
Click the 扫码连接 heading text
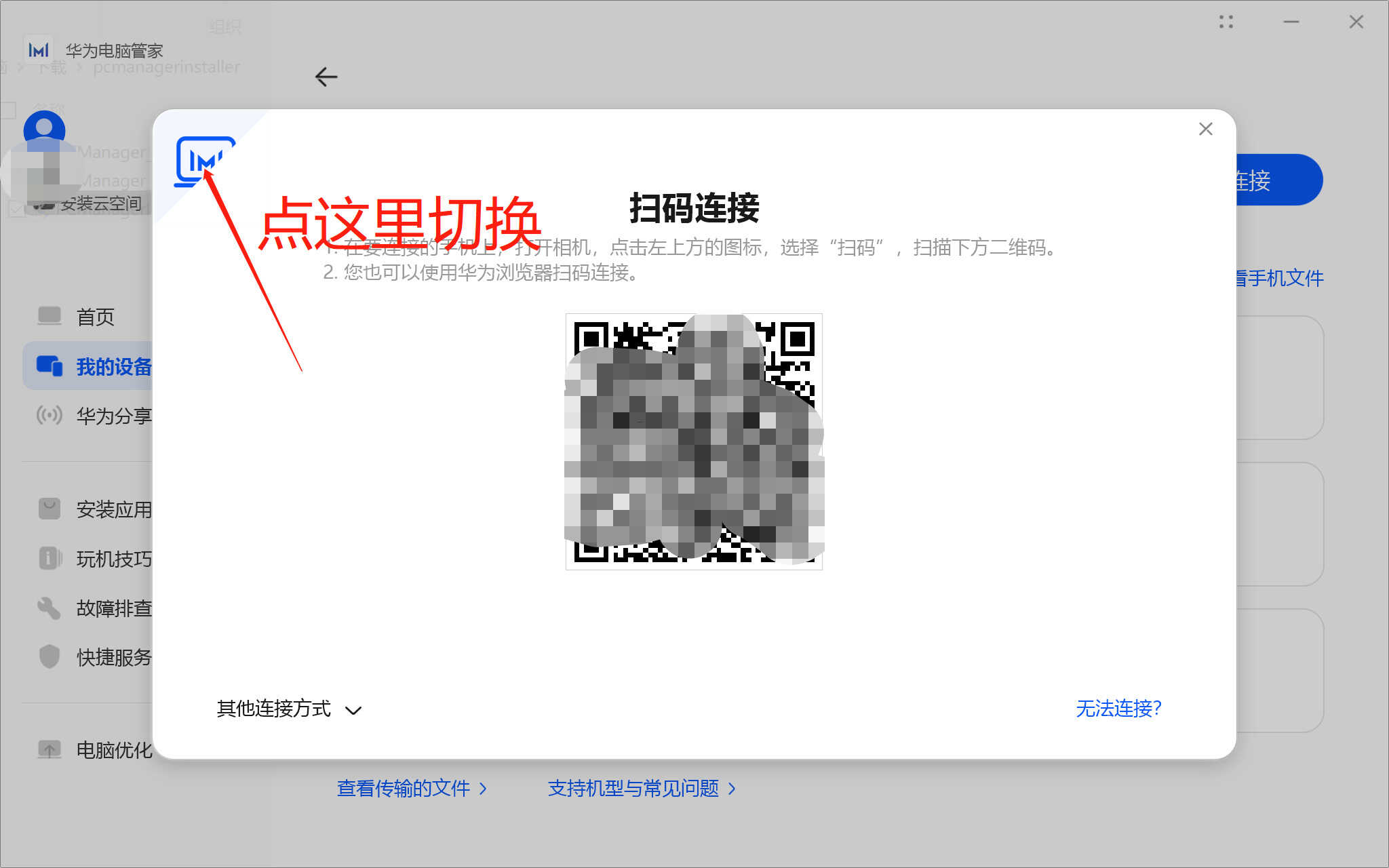[694, 208]
